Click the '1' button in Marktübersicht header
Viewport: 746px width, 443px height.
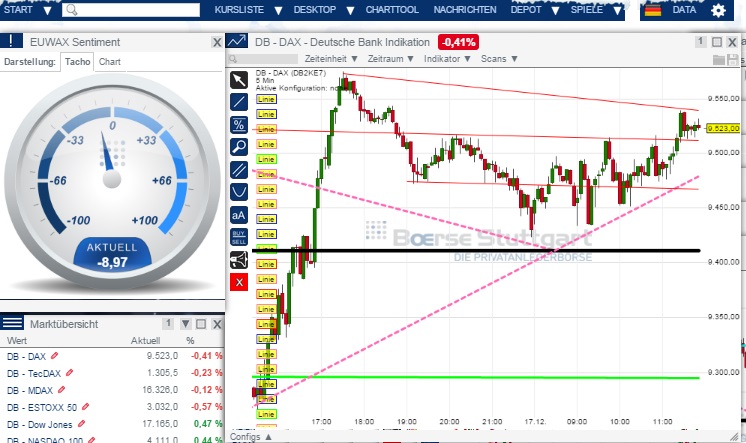167,324
